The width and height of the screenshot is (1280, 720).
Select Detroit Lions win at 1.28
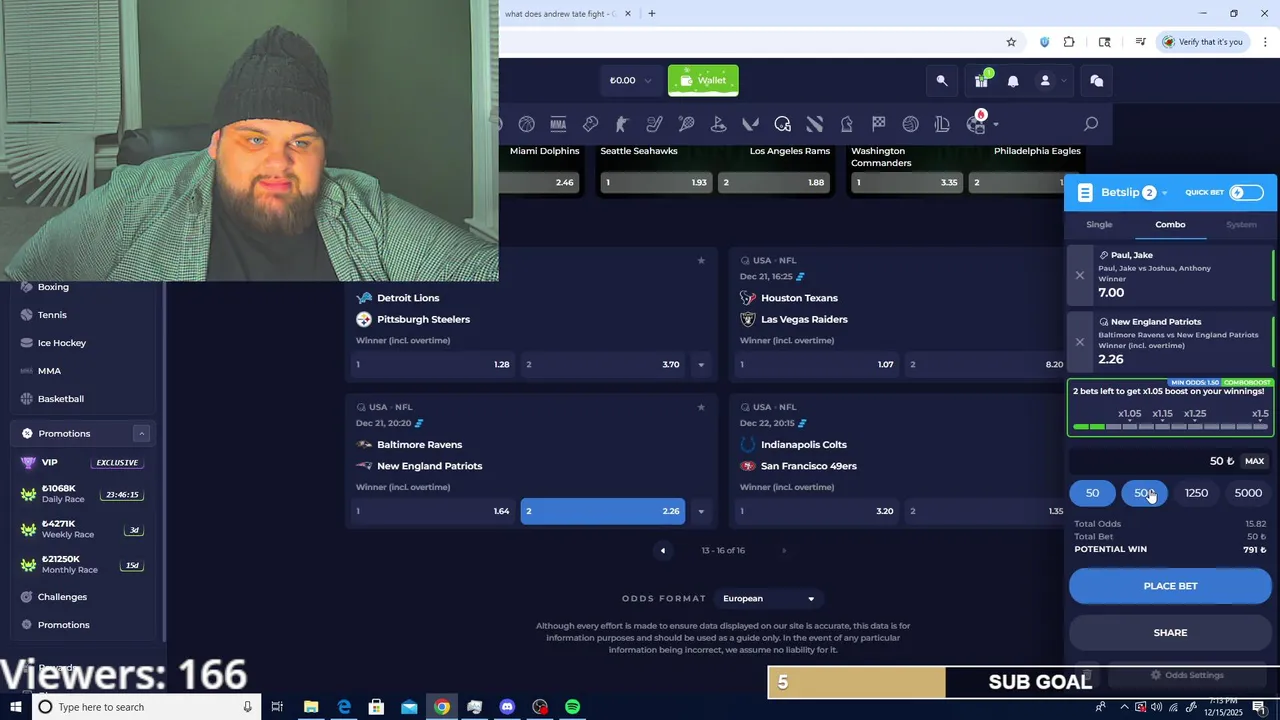point(432,364)
